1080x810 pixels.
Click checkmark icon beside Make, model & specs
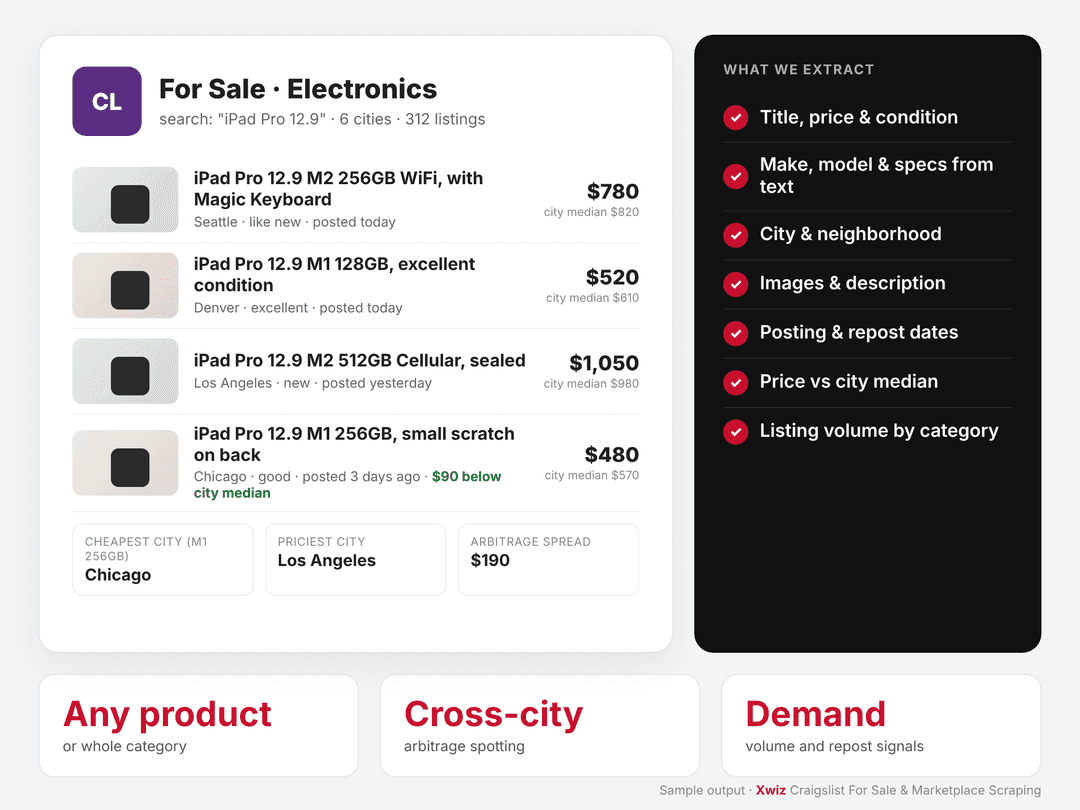[x=736, y=176]
